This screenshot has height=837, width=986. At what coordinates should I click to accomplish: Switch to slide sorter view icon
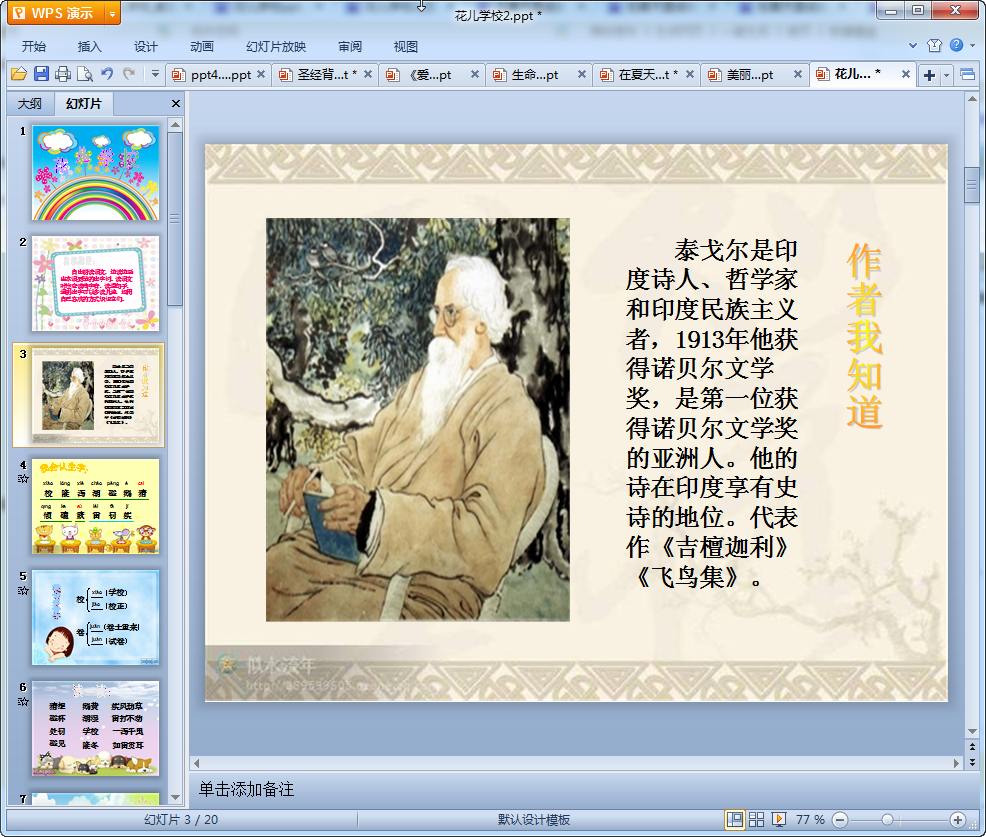tap(756, 819)
